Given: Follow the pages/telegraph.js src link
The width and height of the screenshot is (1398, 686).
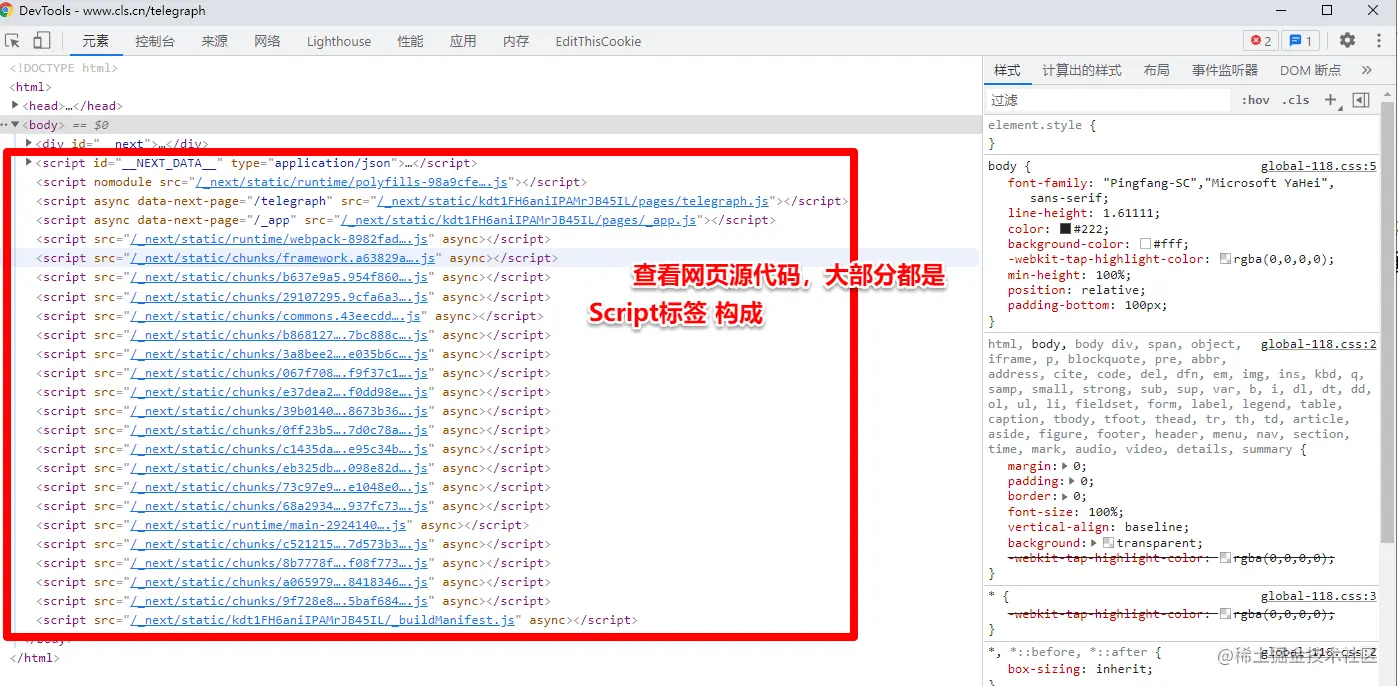Looking at the screenshot, I should point(574,201).
